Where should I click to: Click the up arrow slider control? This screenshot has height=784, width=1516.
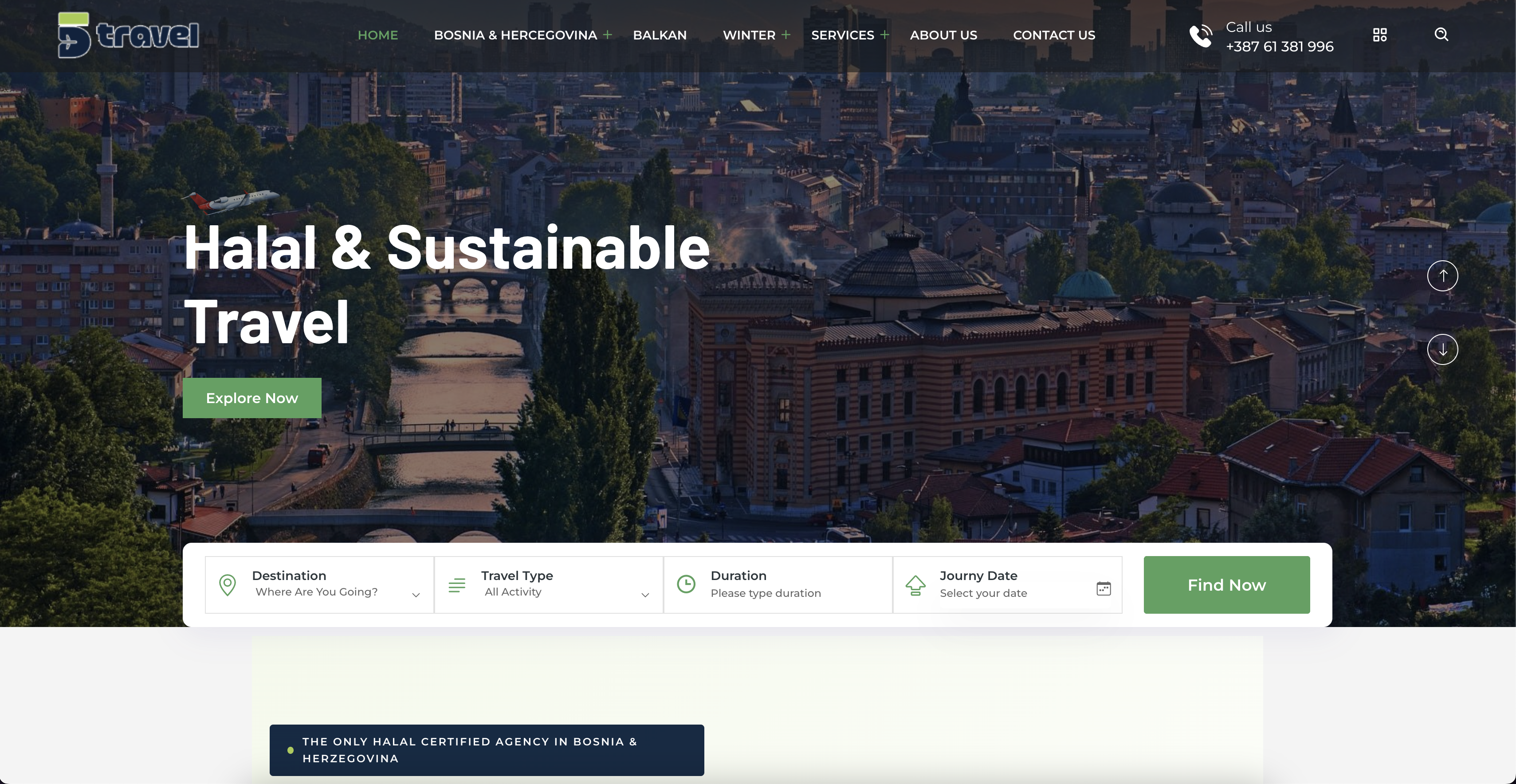pos(1442,275)
